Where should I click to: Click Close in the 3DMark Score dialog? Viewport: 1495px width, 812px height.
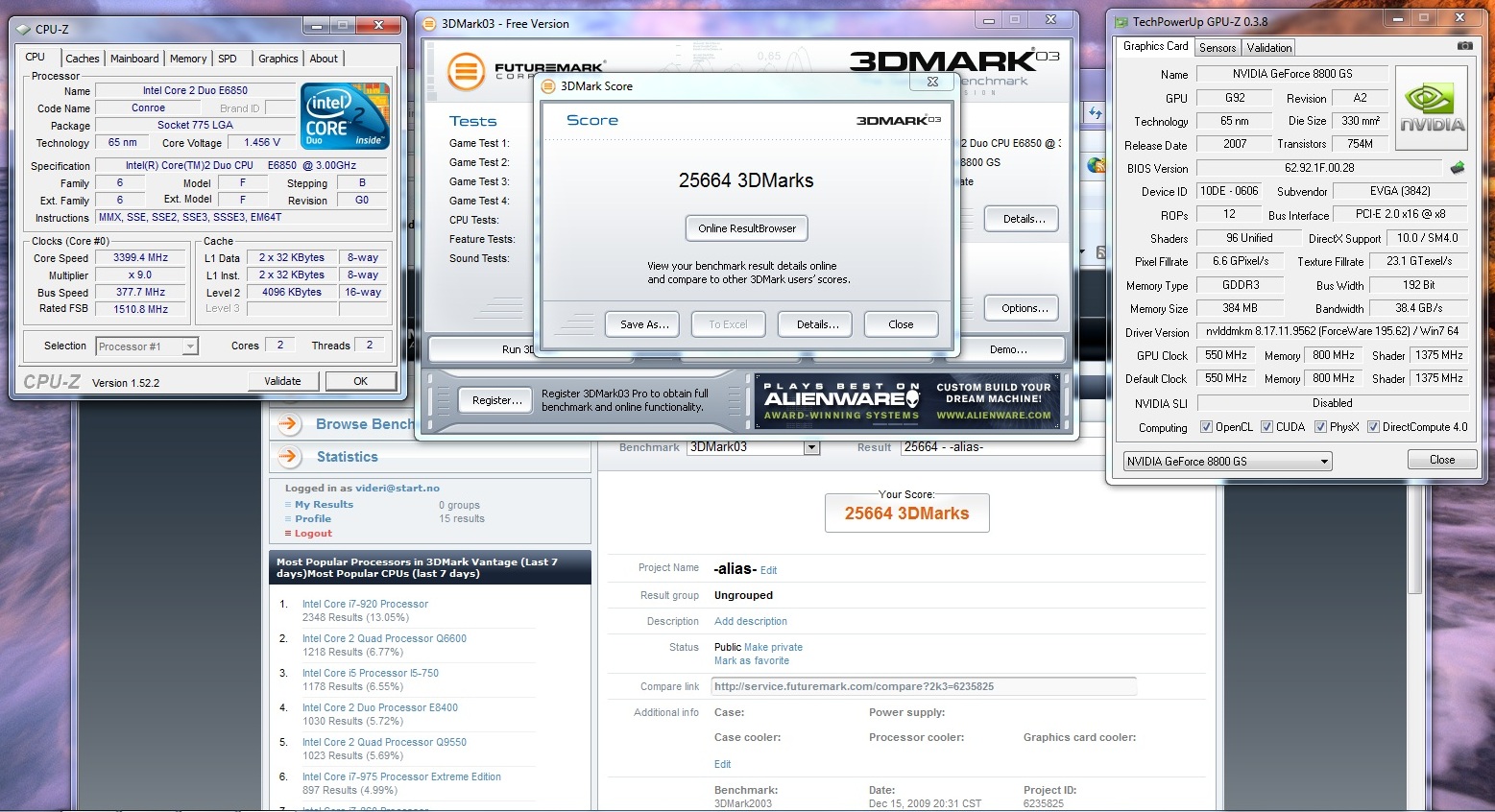(901, 324)
